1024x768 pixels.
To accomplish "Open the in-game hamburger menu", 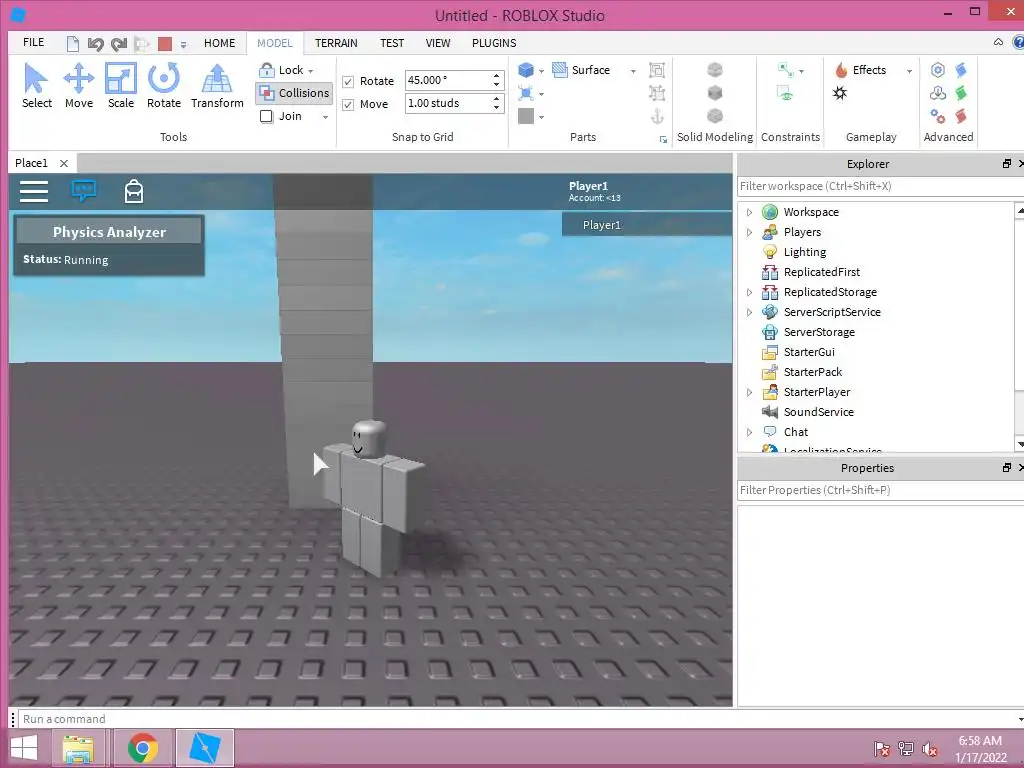I will click(x=34, y=191).
